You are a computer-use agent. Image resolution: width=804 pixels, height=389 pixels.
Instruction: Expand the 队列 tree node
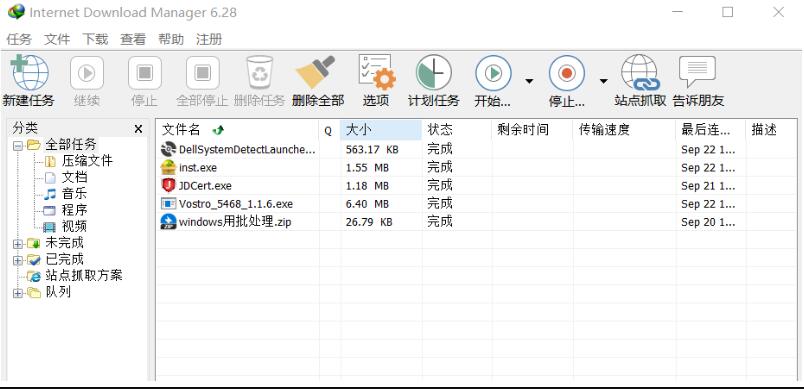point(18,293)
